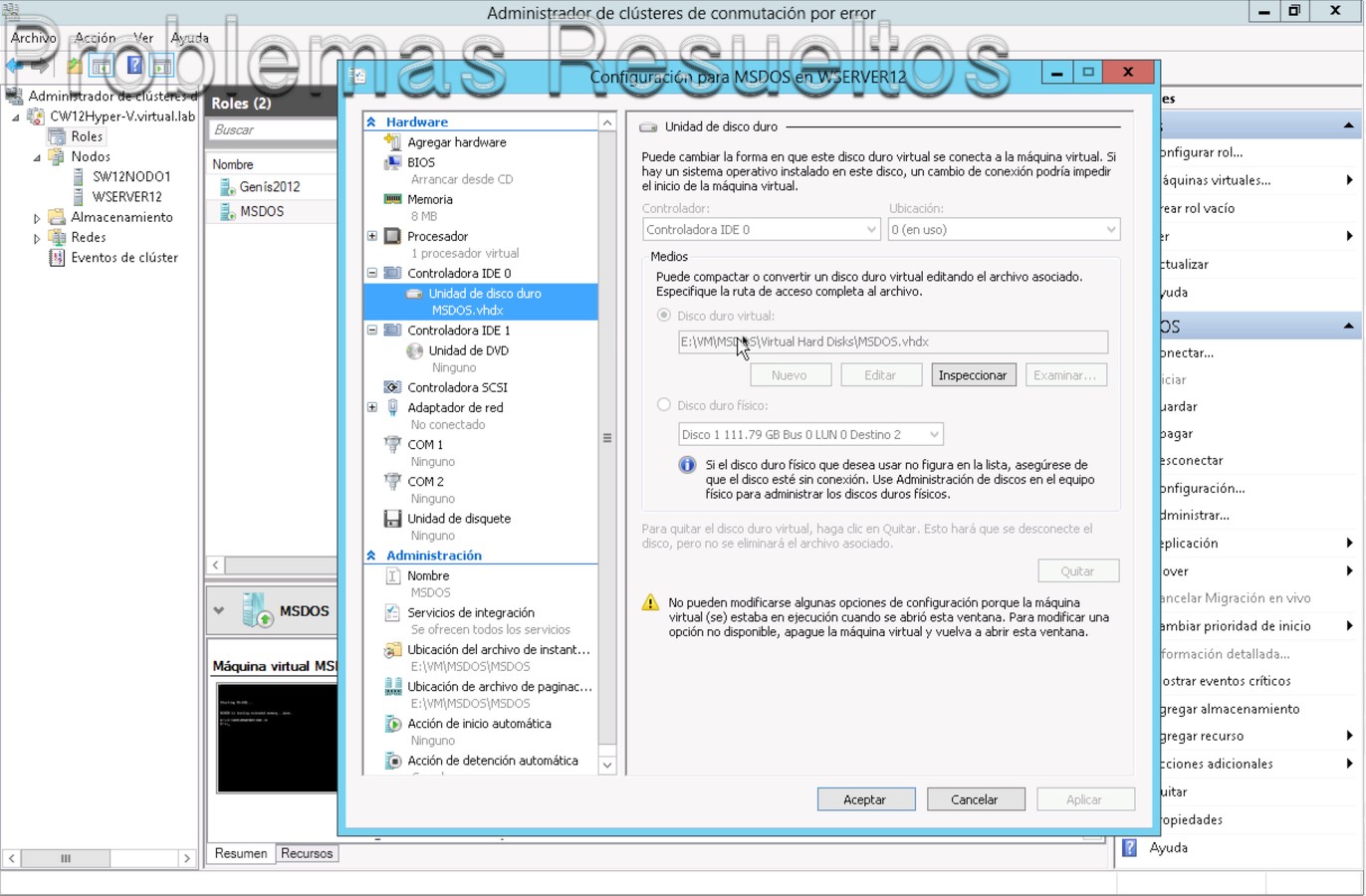Expand the Almacenamiento tree node
The image size is (1366, 896).
(37, 218)
